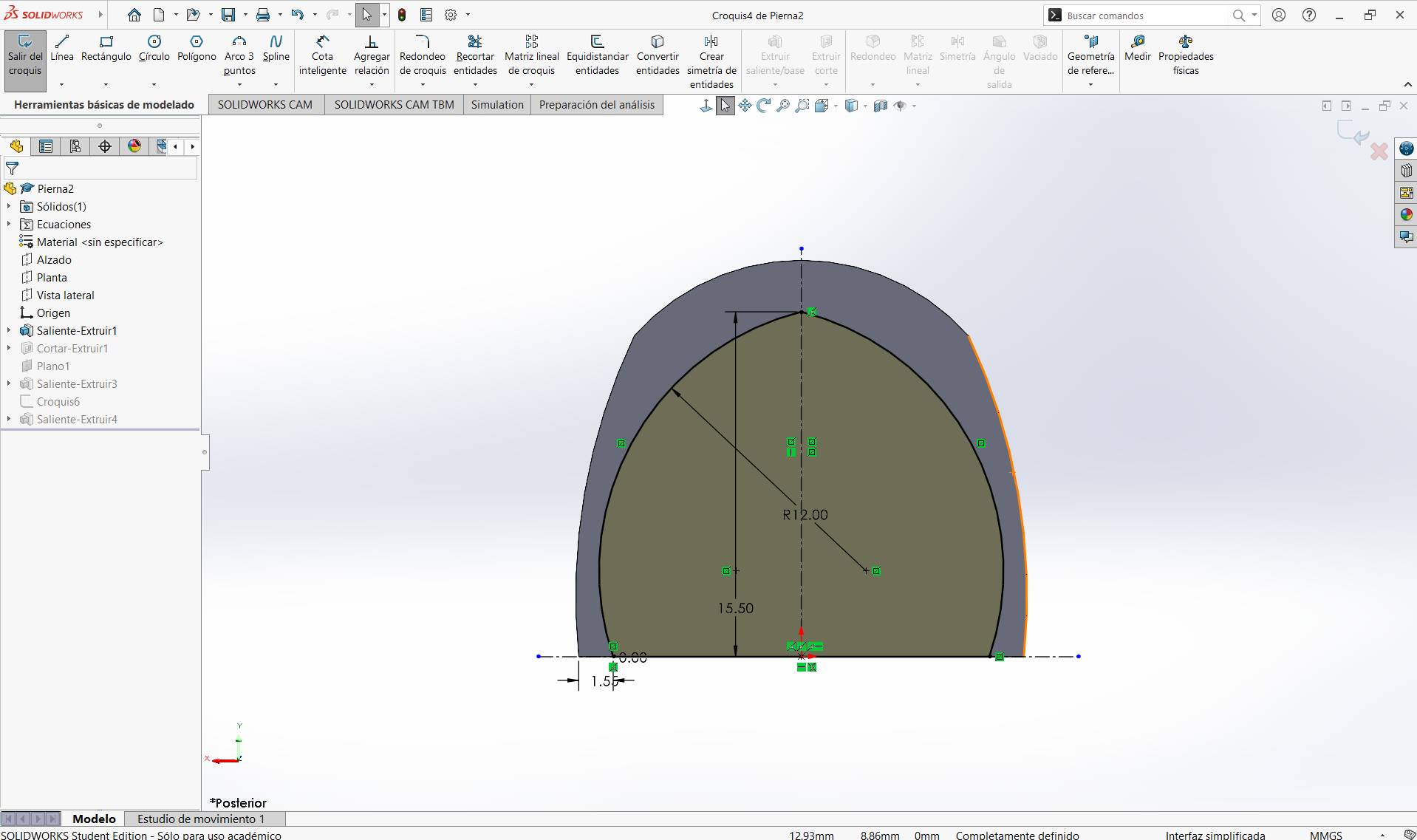Open the Medir measurement tool
Screen dimensions: 1417x840
coord(1137,48)
